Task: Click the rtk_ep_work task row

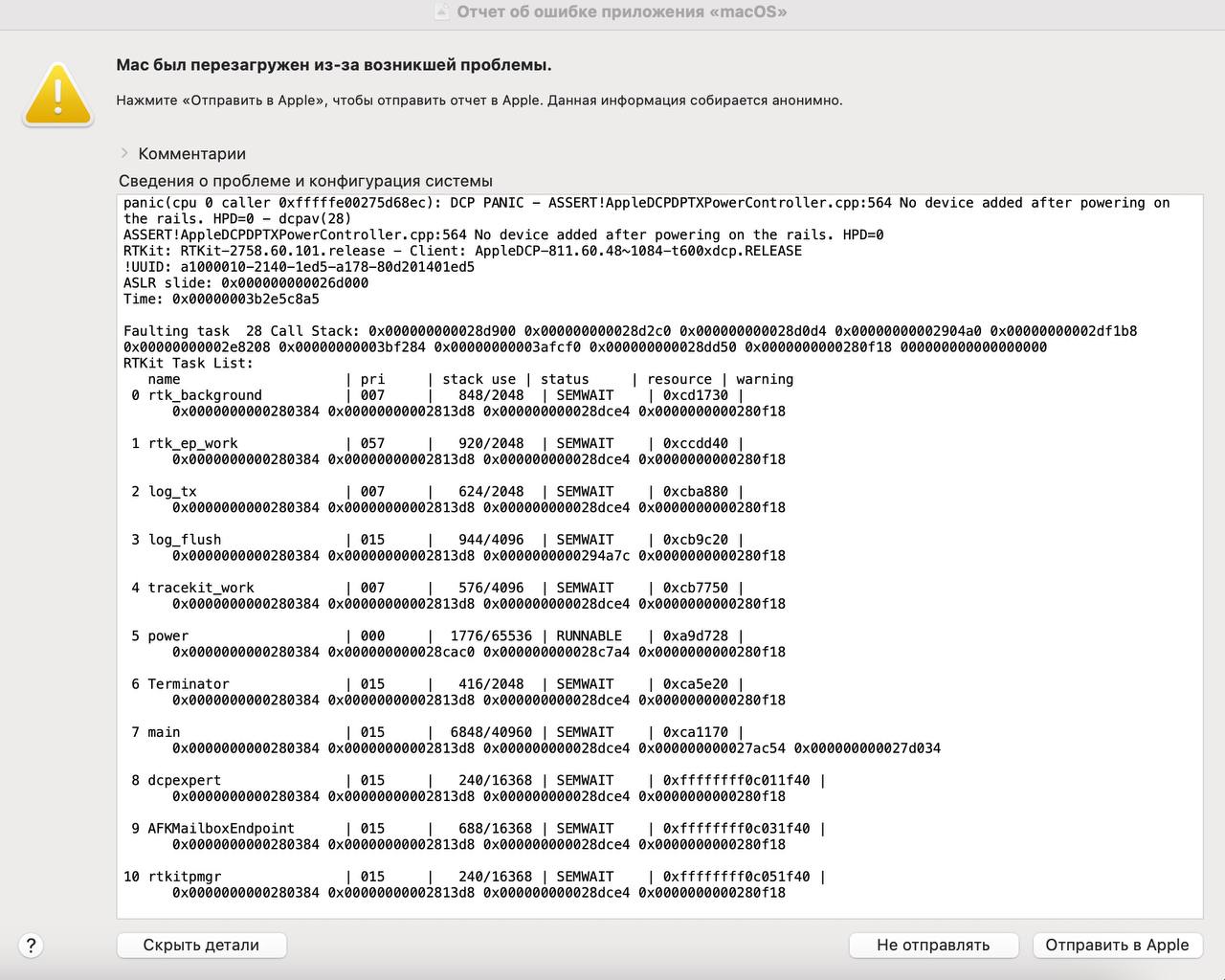Action: coord(437,444)
